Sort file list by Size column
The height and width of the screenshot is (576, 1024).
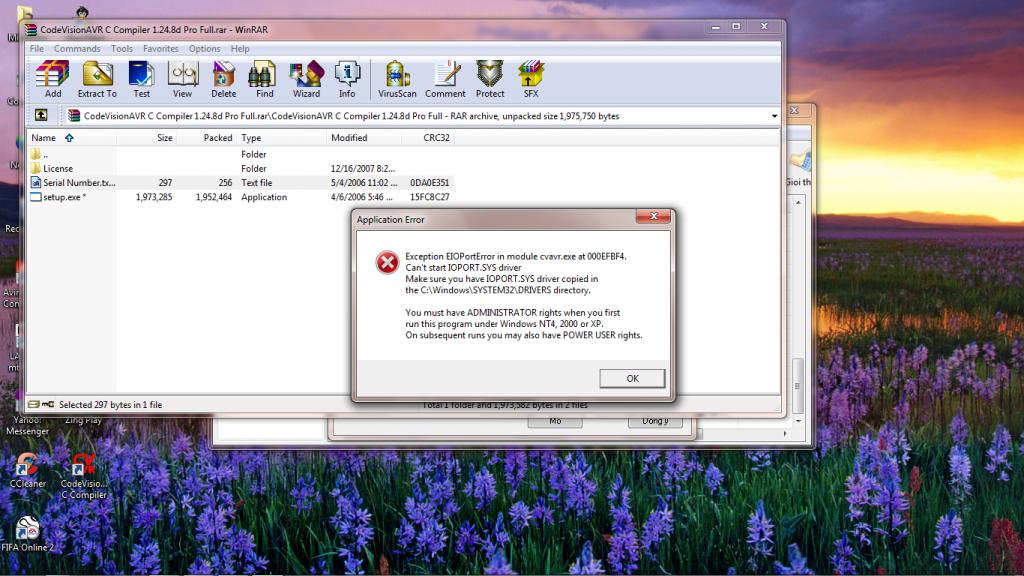coord(146,138)
